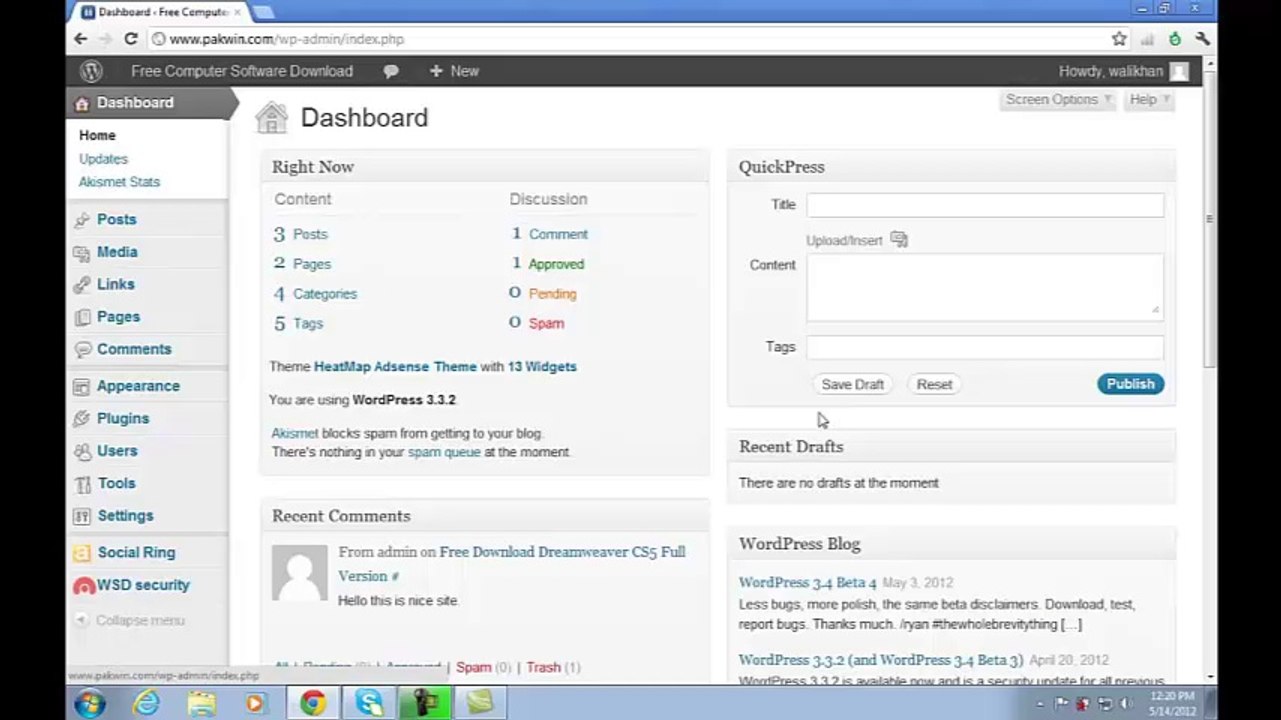Open the Media menu
Image resolution: width=1281 pixels, height=720 pixels.
(117, 253)
